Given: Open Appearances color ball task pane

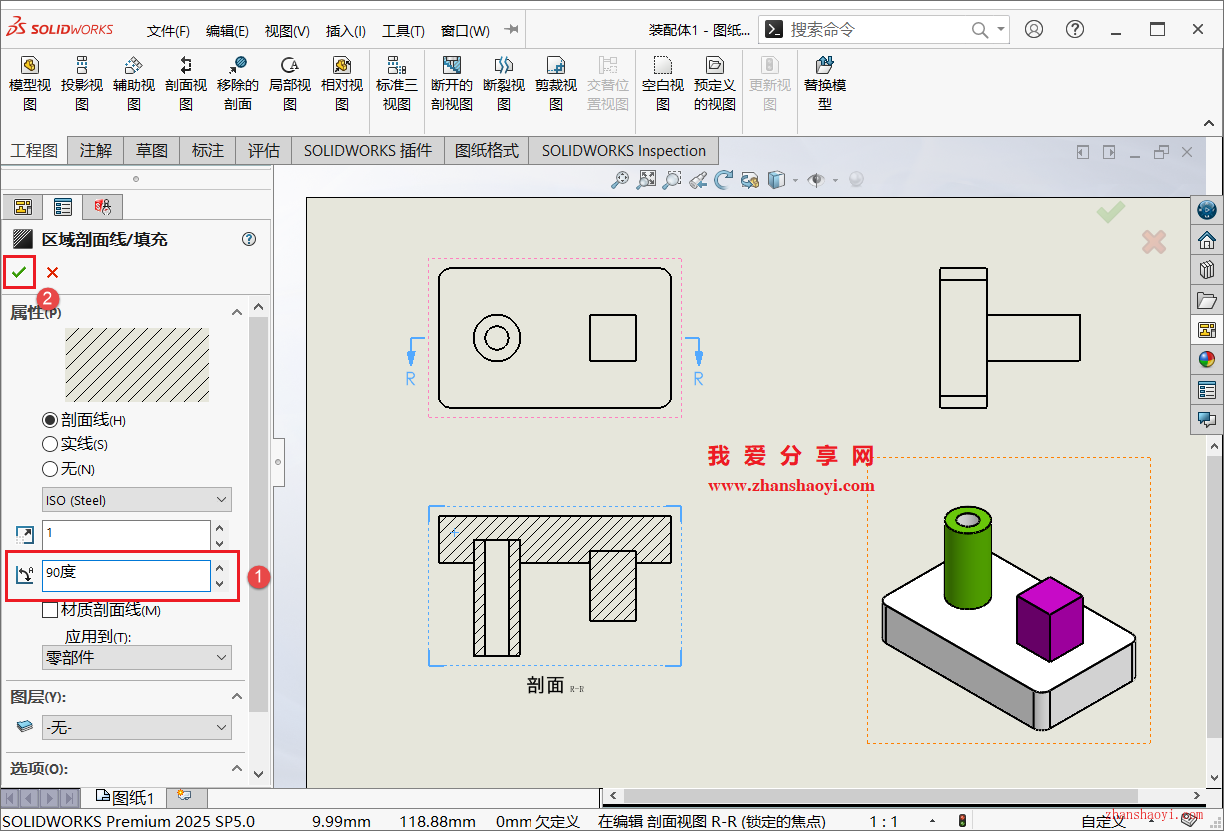Looking at the screenshot, I should coord(1207,360).
